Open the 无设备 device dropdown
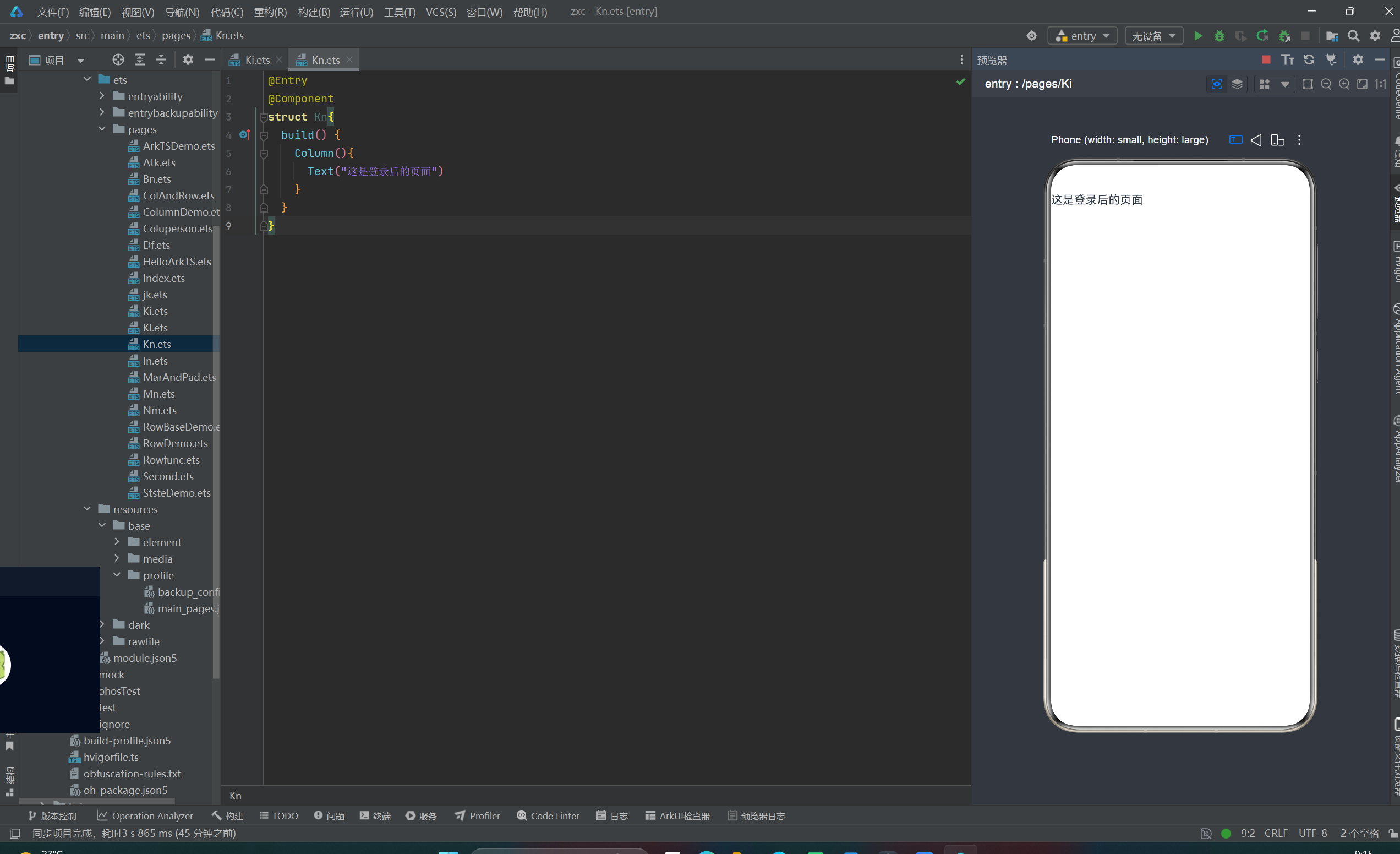Viewport: 1400px width, 854px height. [x=1154, y=36]
